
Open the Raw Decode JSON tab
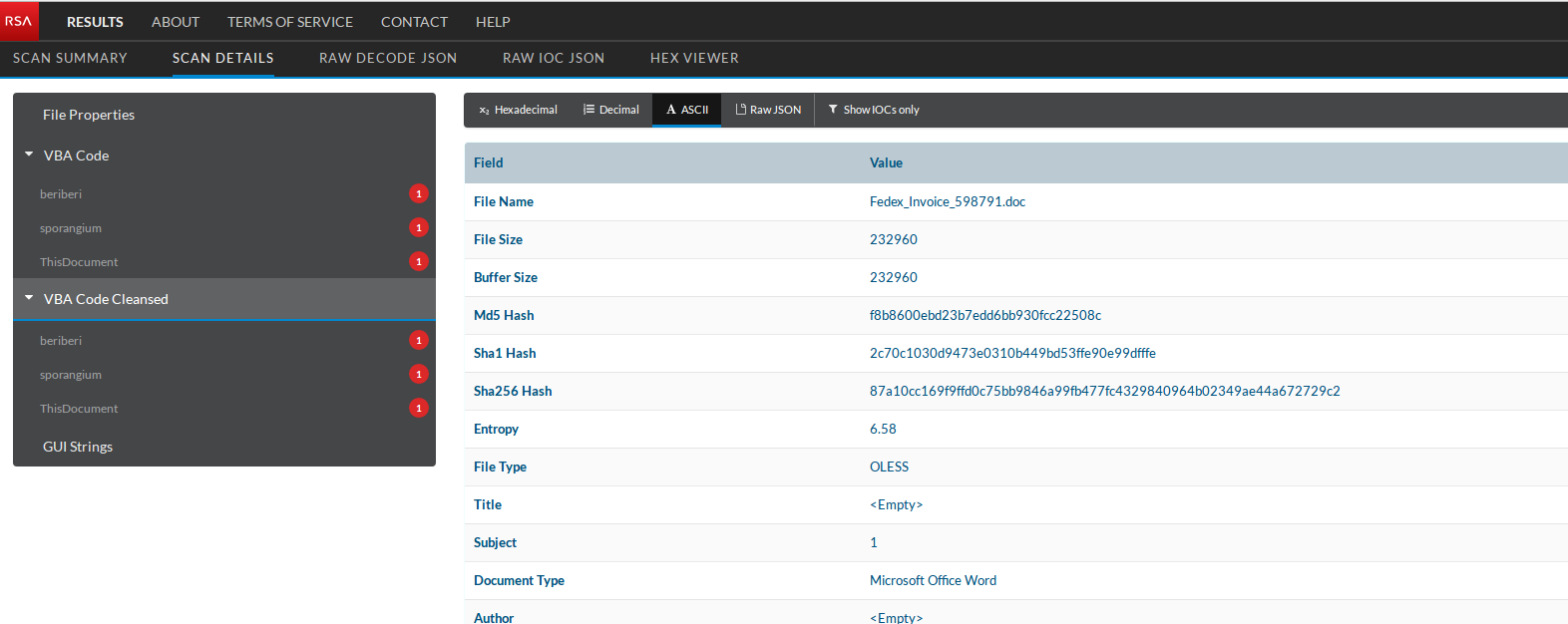point(388,58)
